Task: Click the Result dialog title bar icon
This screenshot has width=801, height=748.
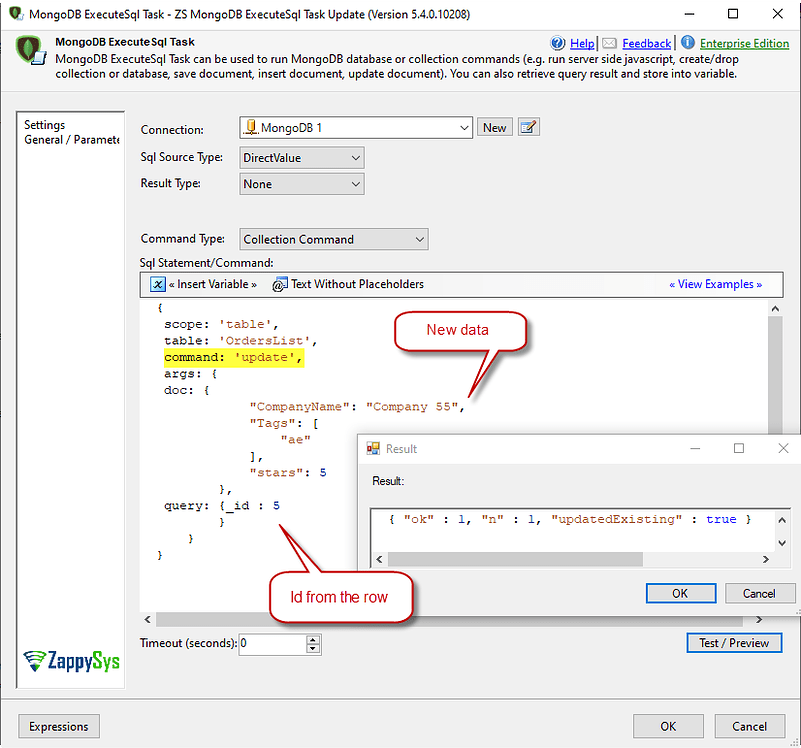Action: 372,448
